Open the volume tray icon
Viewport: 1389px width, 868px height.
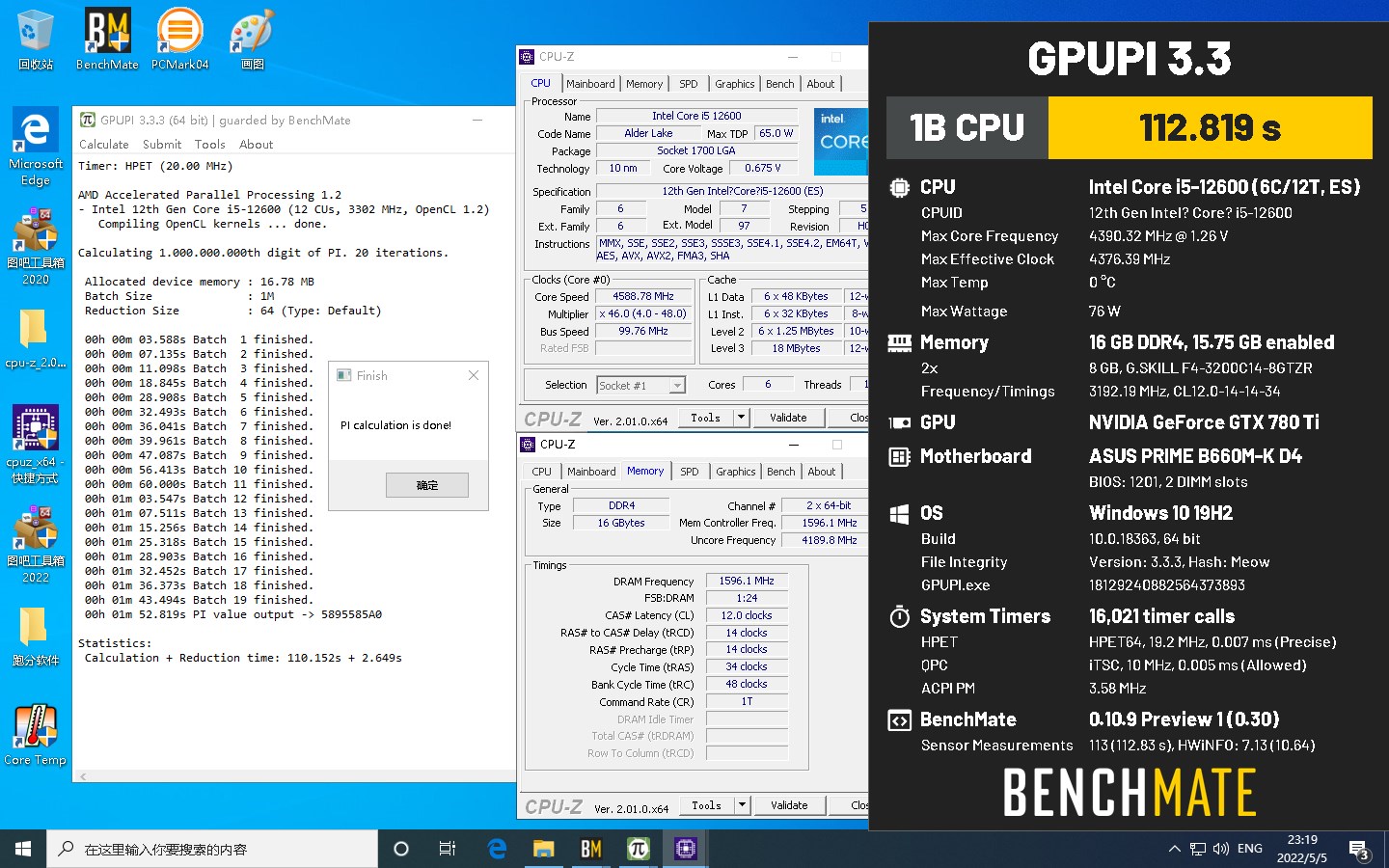coord(1221,849)
